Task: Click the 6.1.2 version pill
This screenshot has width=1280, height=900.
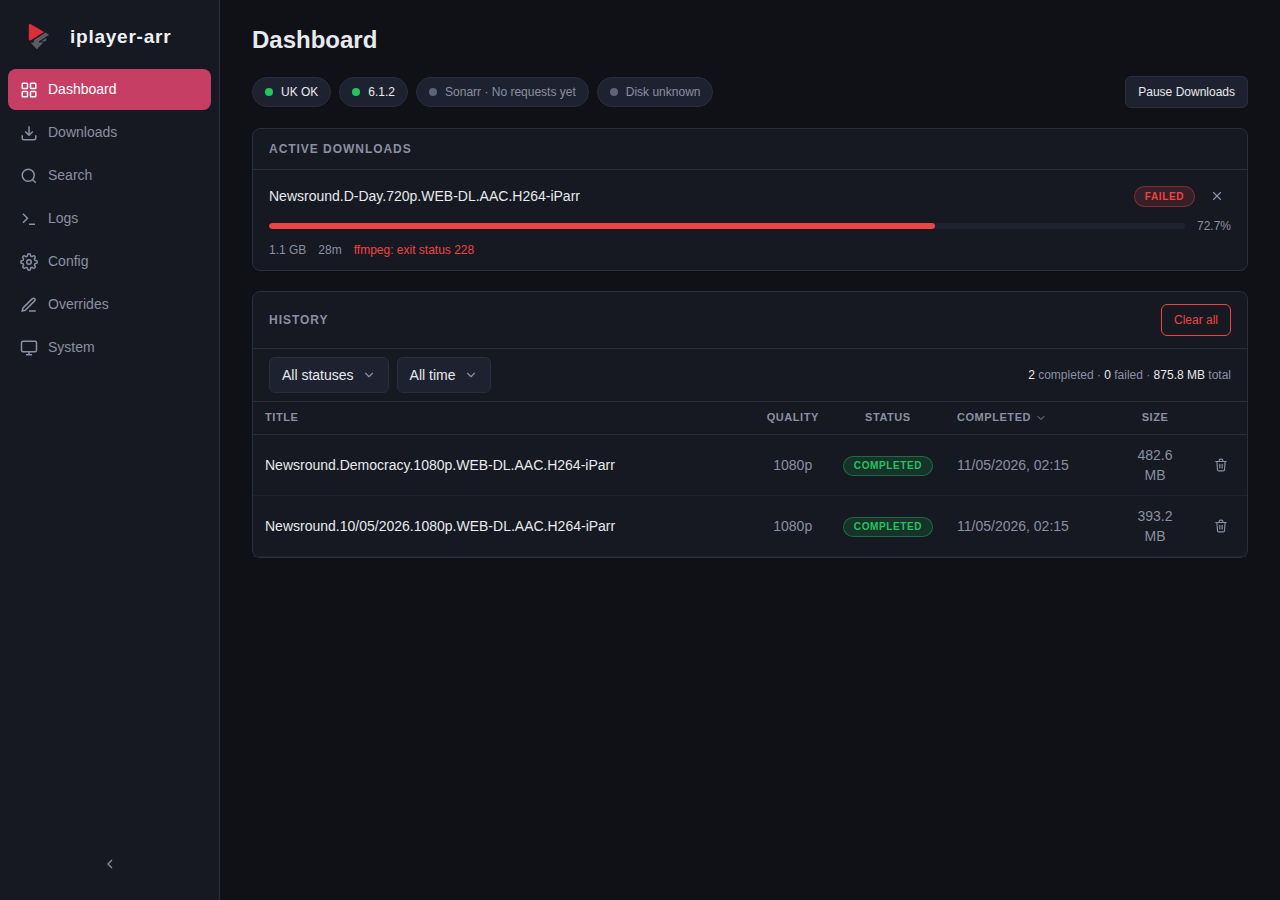Action: [x=373, y=92]
